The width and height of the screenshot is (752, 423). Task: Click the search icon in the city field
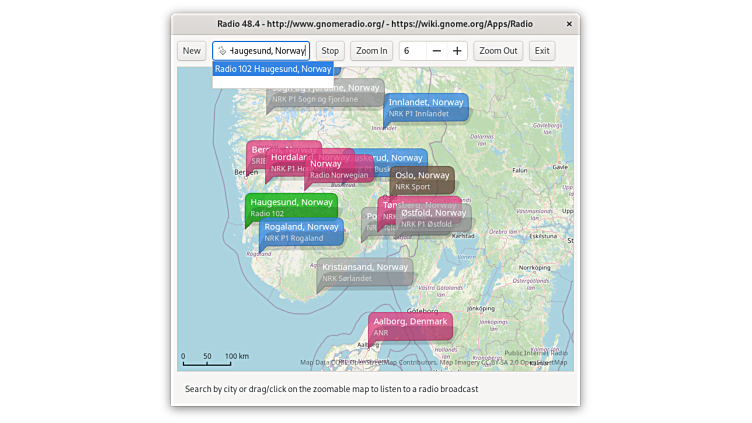pyautogui.click(x=222, y=51)
